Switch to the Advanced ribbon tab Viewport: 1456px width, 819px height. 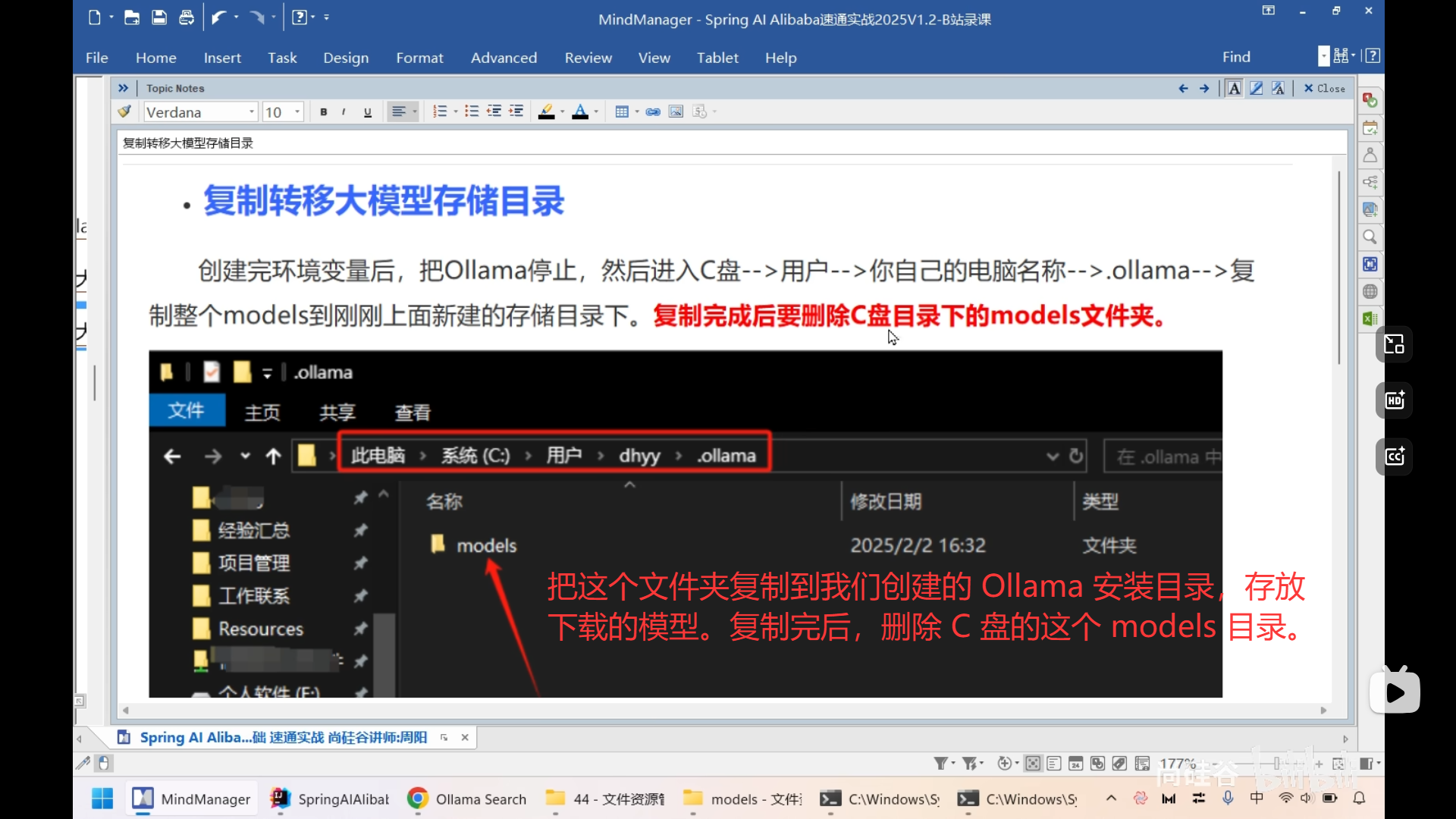click(504, 58)
